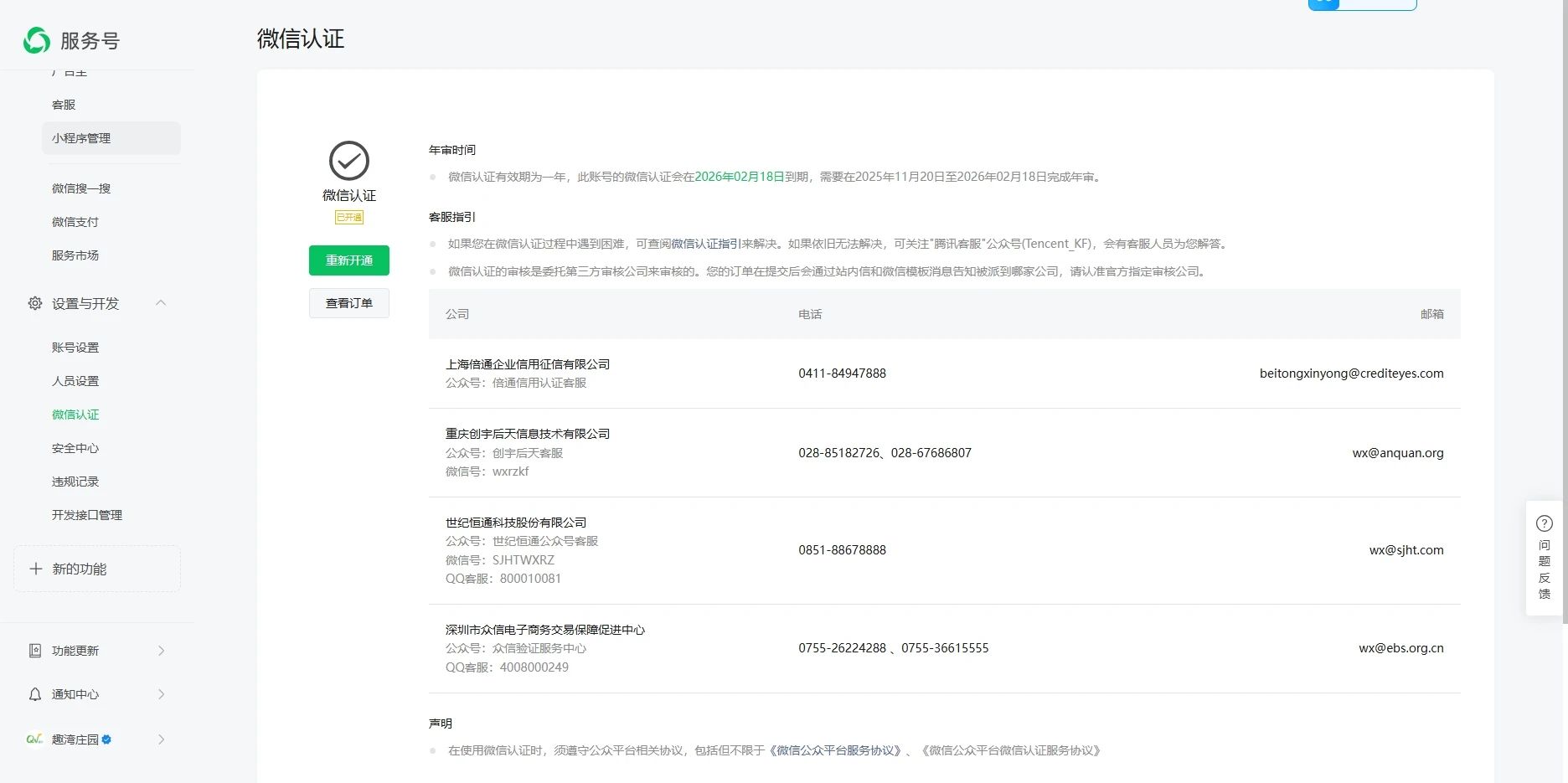This screenshot has width=1568, height=783.
Task: Click the page vertical scrollbar
Action: pos(1565,310)
